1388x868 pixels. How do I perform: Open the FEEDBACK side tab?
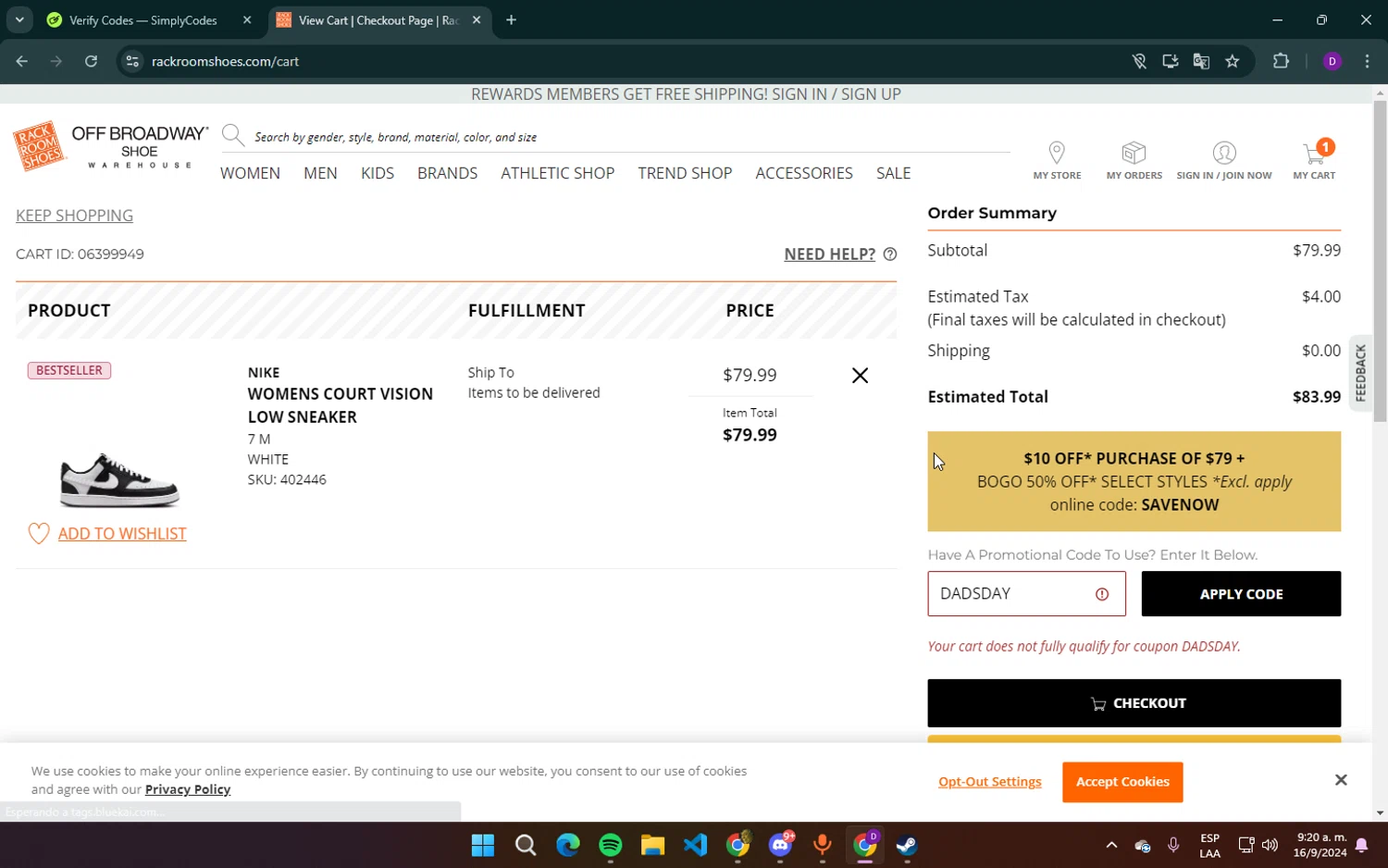point(1360,372)
